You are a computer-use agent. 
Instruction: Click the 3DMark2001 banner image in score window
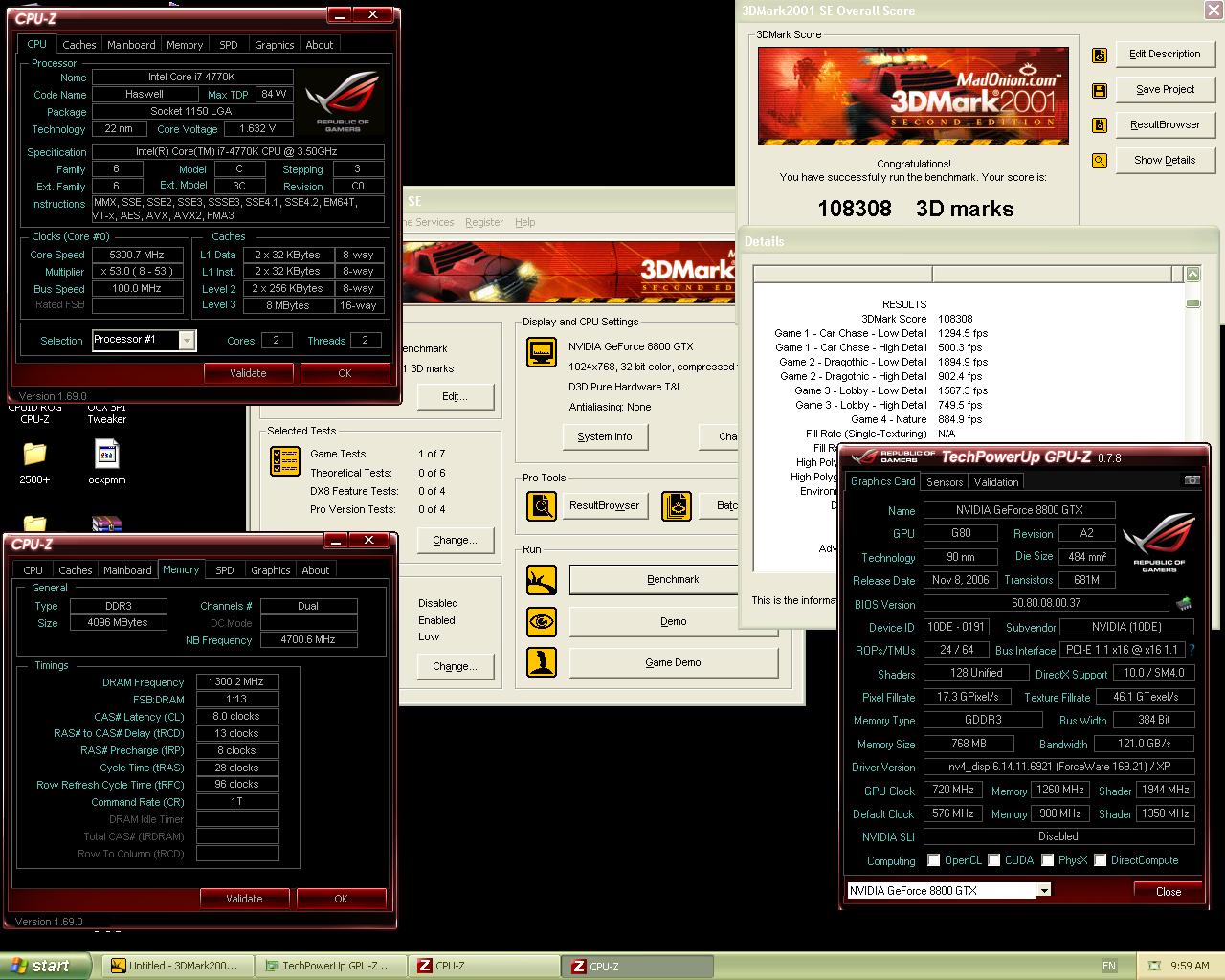913,97
